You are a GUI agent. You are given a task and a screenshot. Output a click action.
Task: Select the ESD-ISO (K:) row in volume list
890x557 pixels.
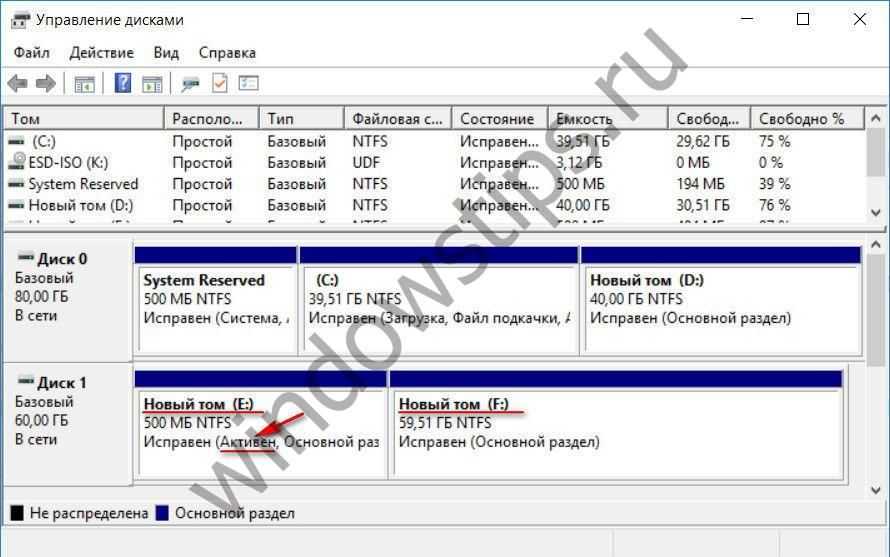coord(68,162)
